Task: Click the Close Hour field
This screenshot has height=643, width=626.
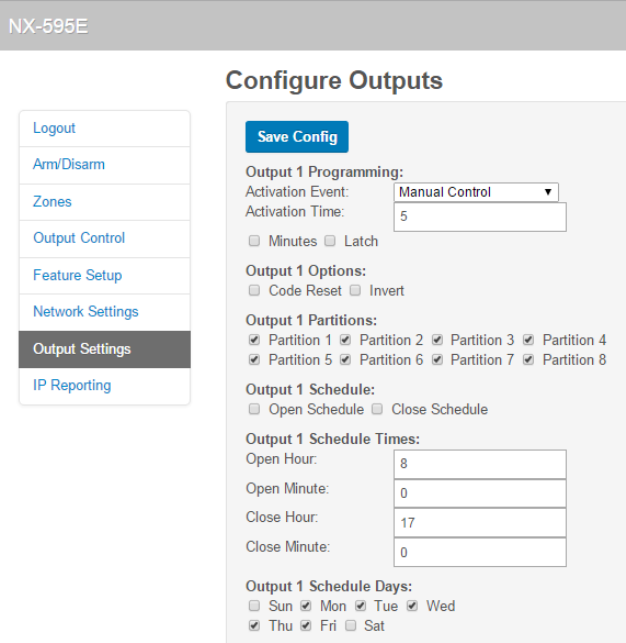Action: [480, 523]
